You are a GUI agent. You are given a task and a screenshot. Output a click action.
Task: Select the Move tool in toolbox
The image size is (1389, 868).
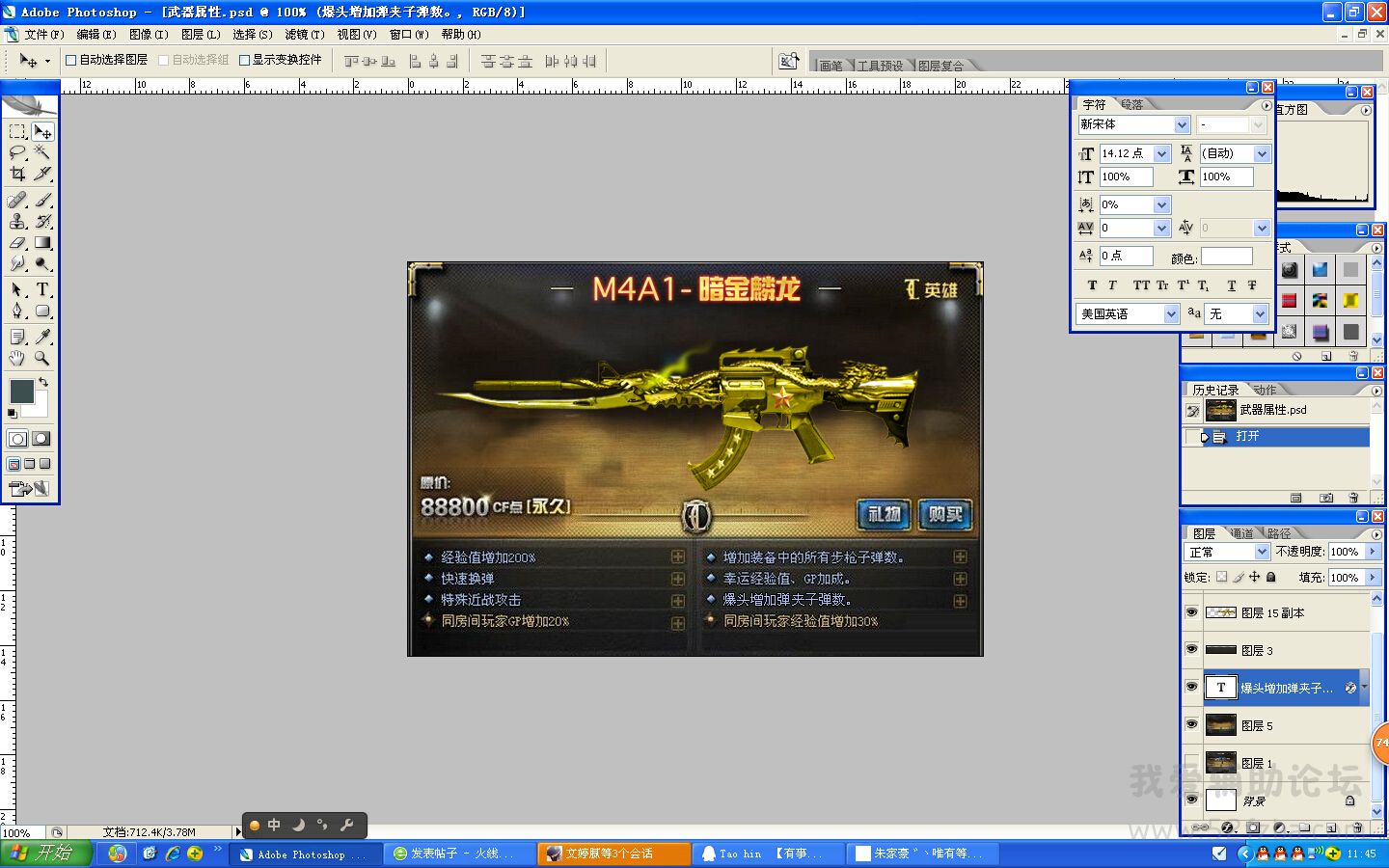point(42,131)
